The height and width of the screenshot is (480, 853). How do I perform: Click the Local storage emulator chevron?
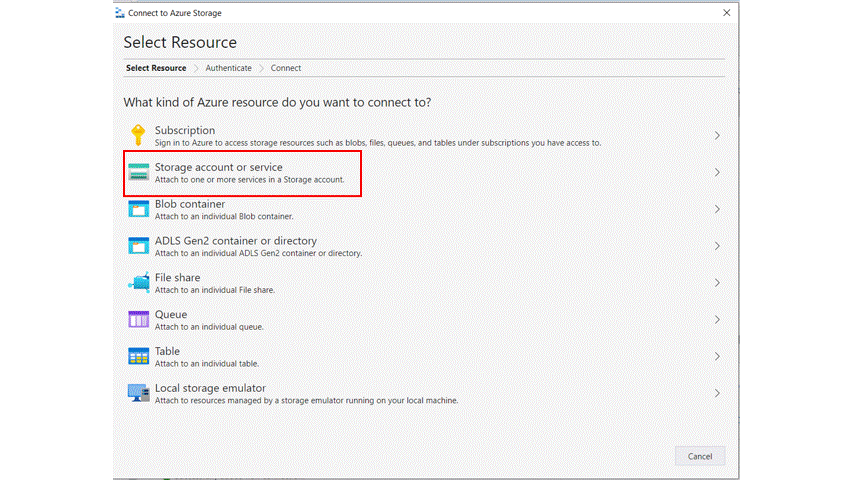pos(717,393)
